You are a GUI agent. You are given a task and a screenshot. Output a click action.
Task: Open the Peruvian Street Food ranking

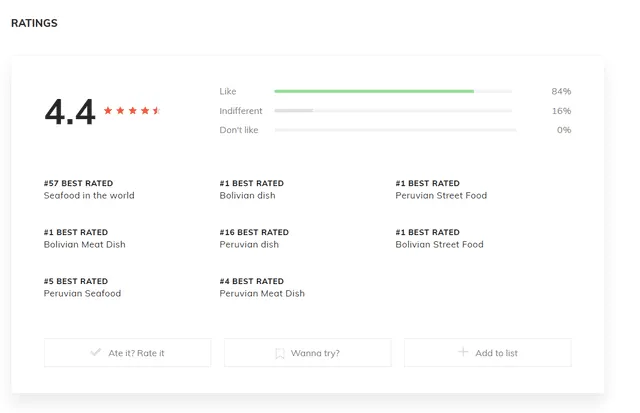(x=441, y=196)
